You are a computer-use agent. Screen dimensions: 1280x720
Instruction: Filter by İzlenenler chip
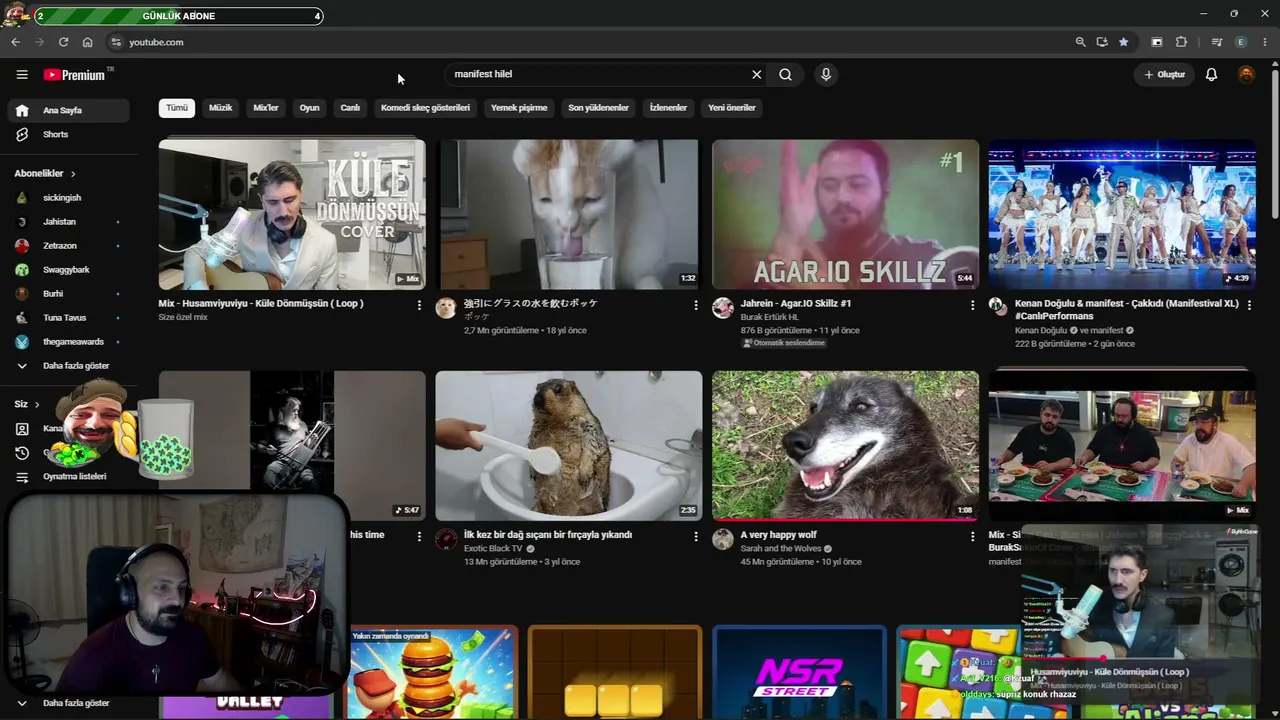tap(668, 107)
